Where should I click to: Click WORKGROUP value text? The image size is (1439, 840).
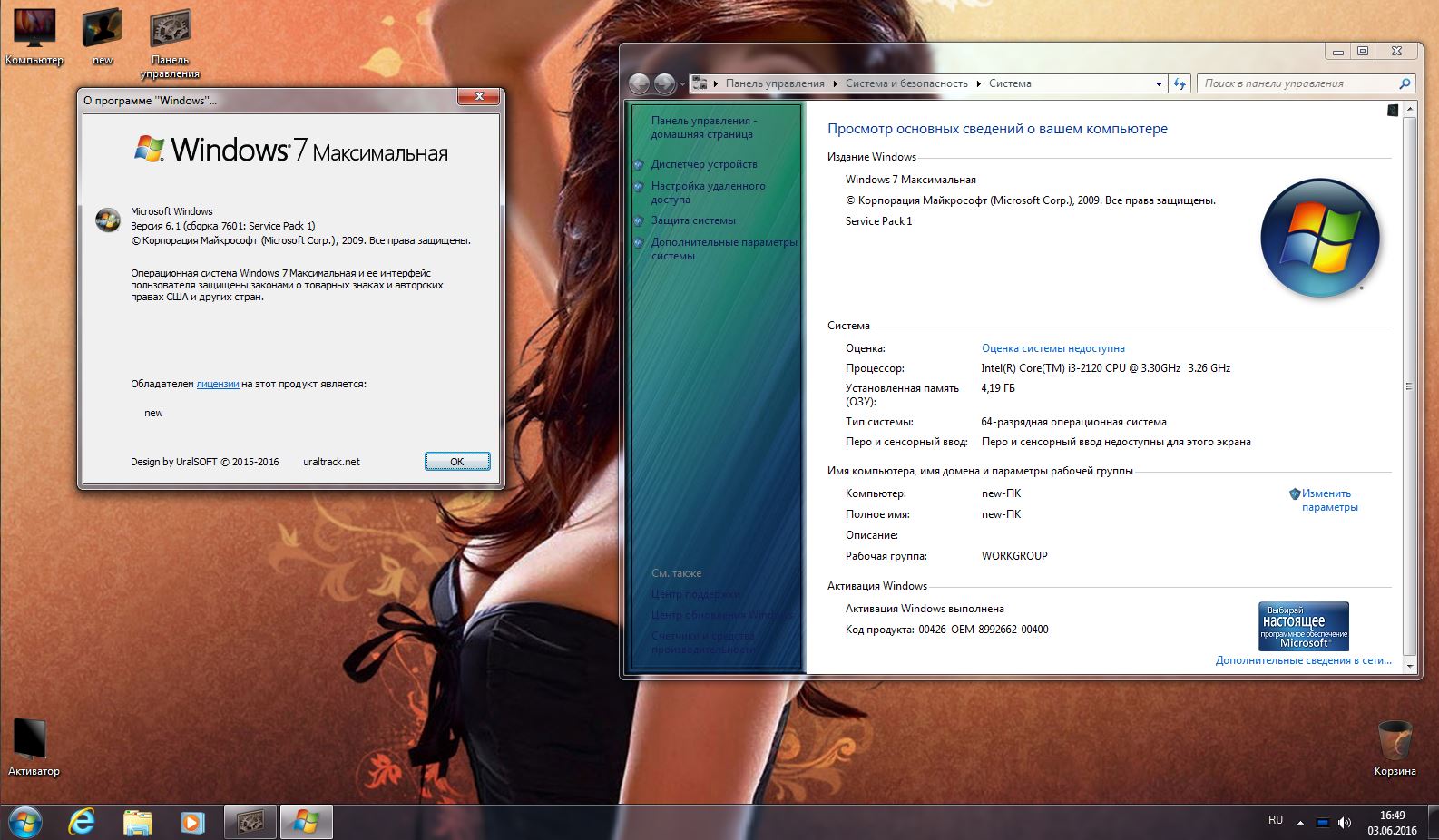[x=1014, y=556]
